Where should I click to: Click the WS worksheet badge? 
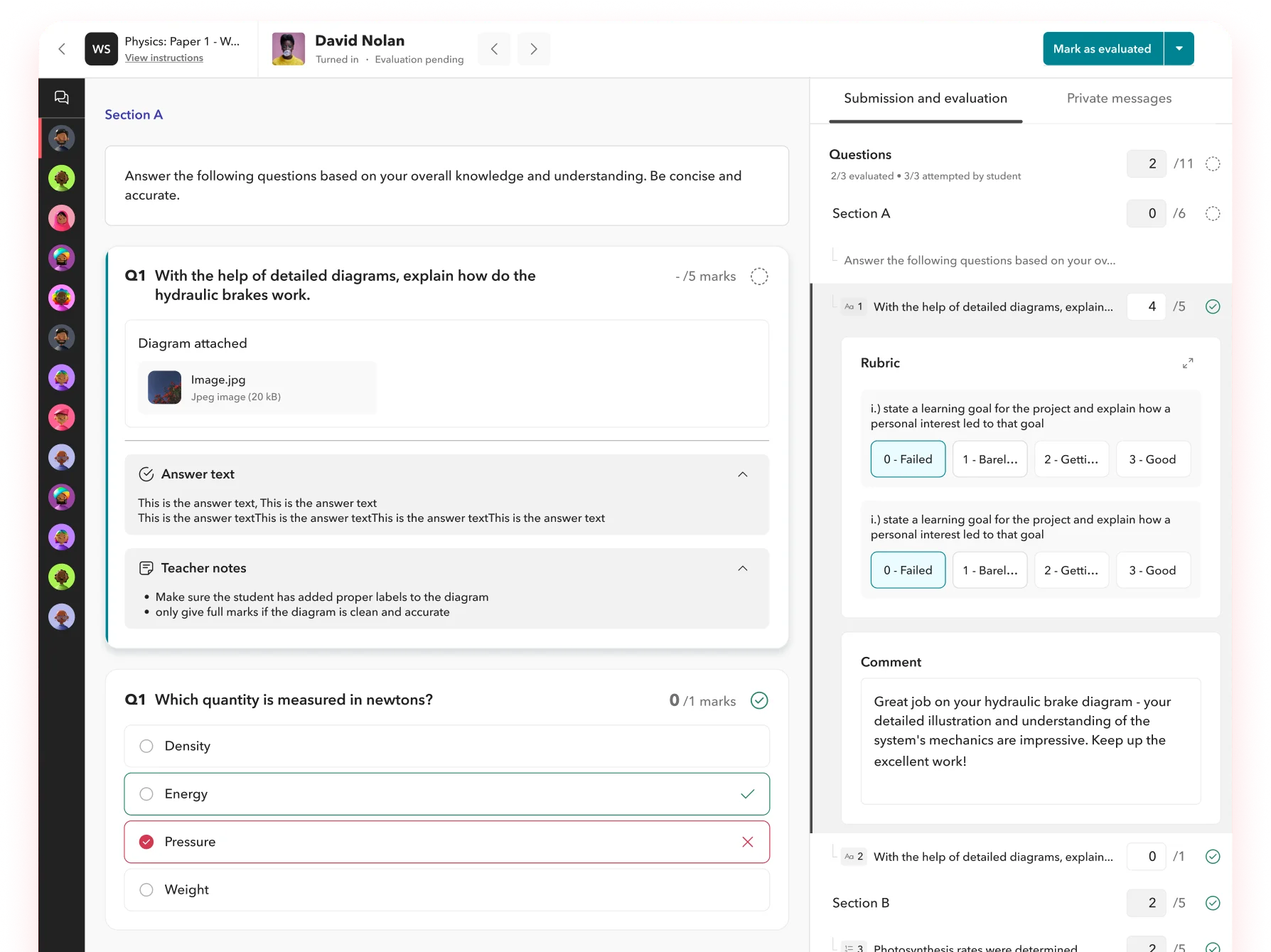click(101, 48)
